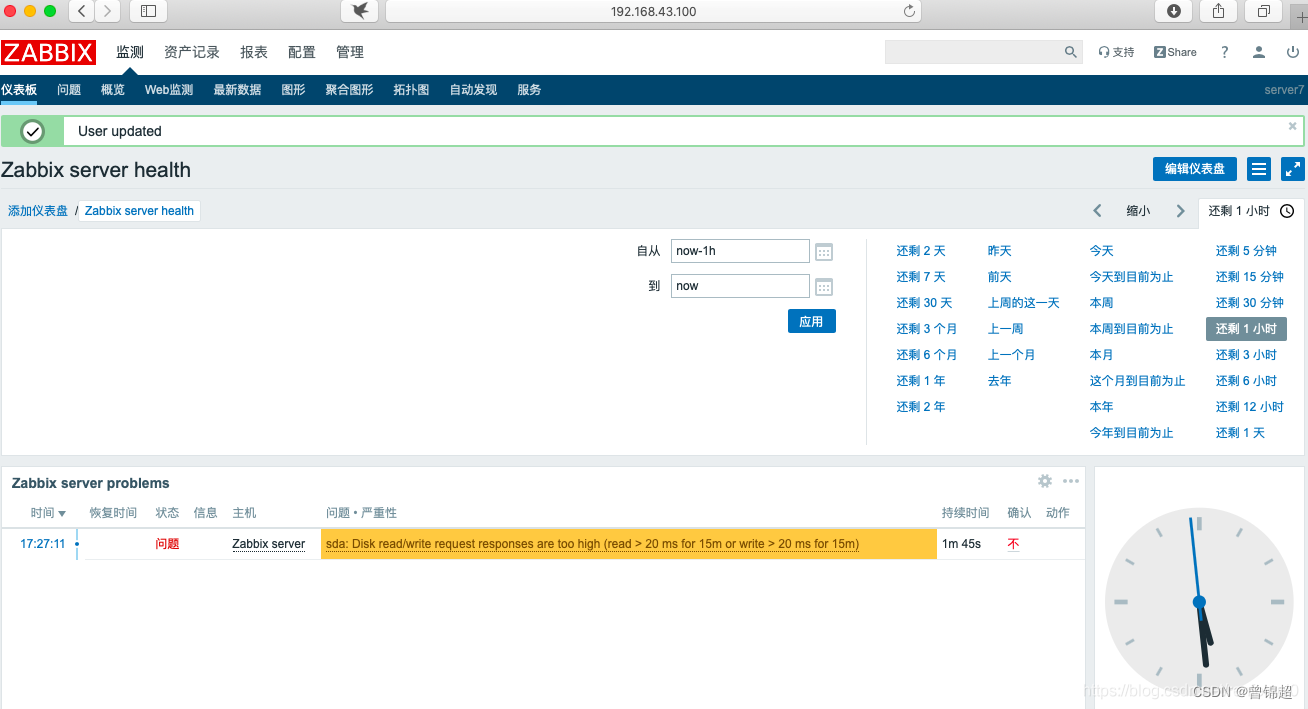Open the 配置 configuration menu
1308x709 pixels.
pos(302,52)
